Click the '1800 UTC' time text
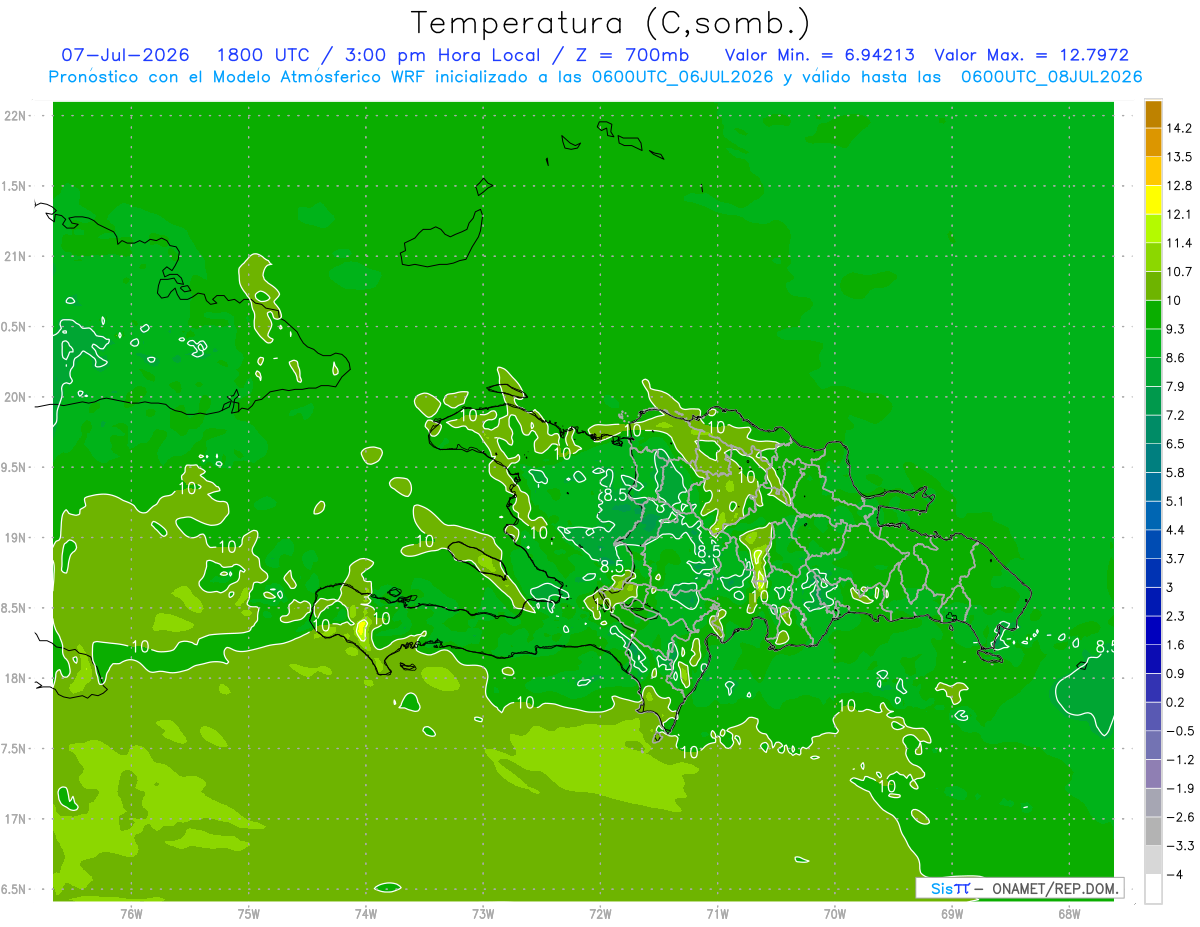The height and width of the screenshot is (927, 1200). click(263, 55)
